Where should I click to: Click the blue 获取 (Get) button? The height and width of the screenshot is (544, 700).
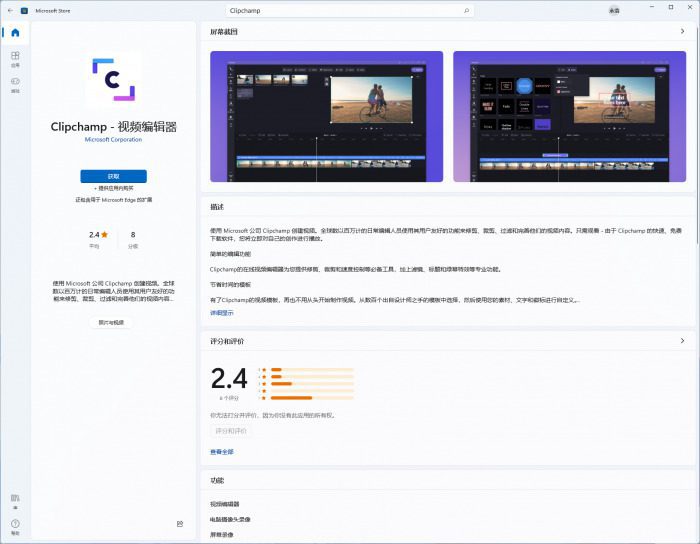(113, 176)
